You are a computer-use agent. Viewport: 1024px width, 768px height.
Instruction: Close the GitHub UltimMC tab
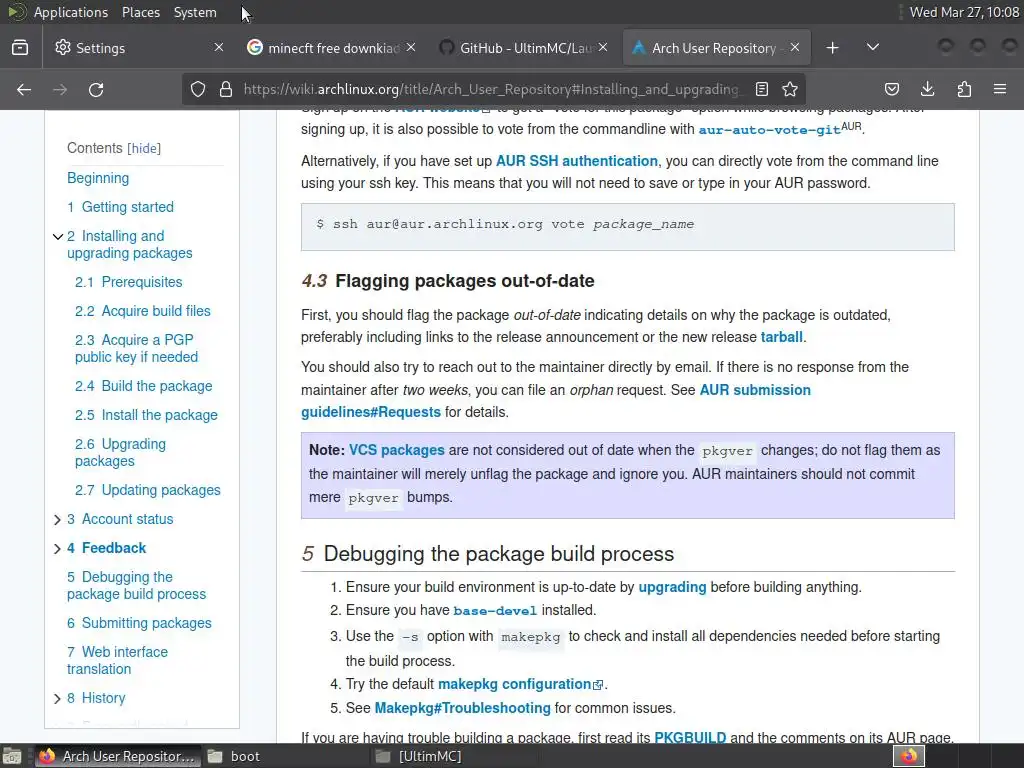point(603,47)
